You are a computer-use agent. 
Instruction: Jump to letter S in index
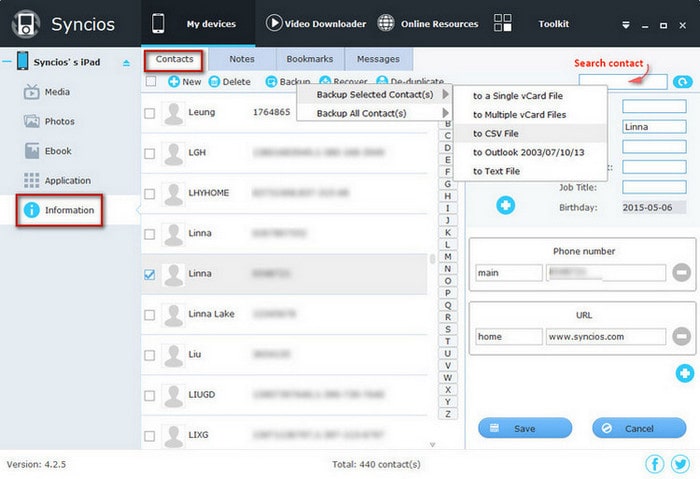(x=447, y=329)
